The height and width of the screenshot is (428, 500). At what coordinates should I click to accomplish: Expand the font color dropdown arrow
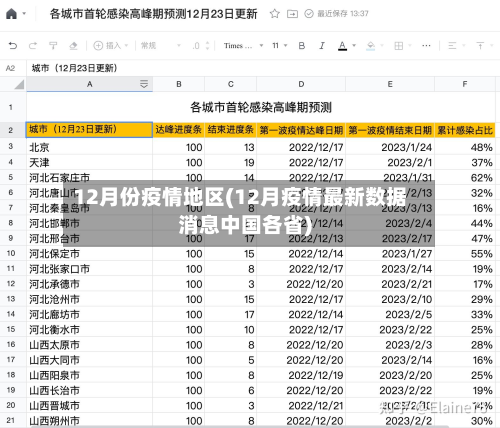354,45
